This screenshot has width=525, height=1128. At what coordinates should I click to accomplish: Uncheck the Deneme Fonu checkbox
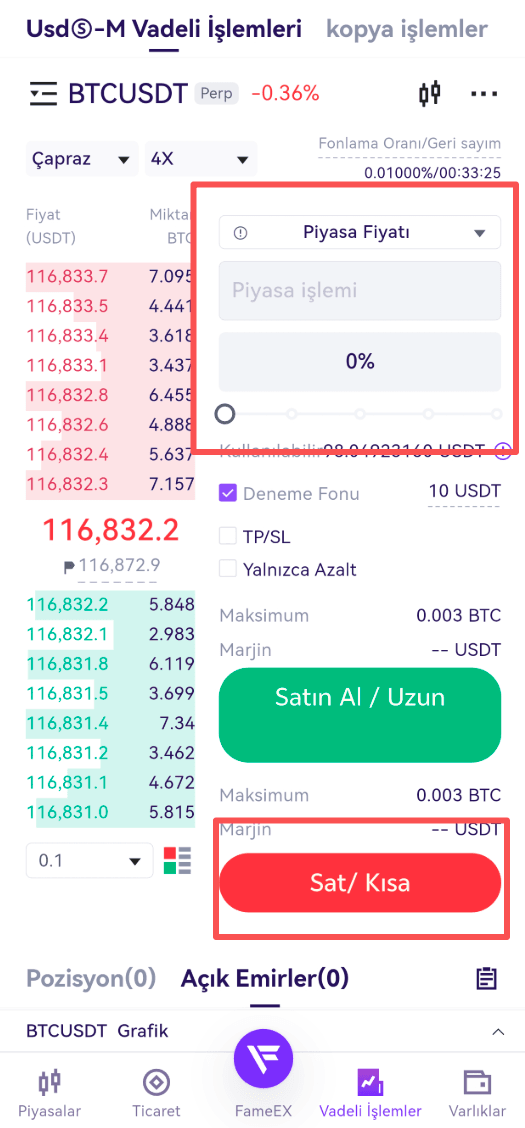228,494
